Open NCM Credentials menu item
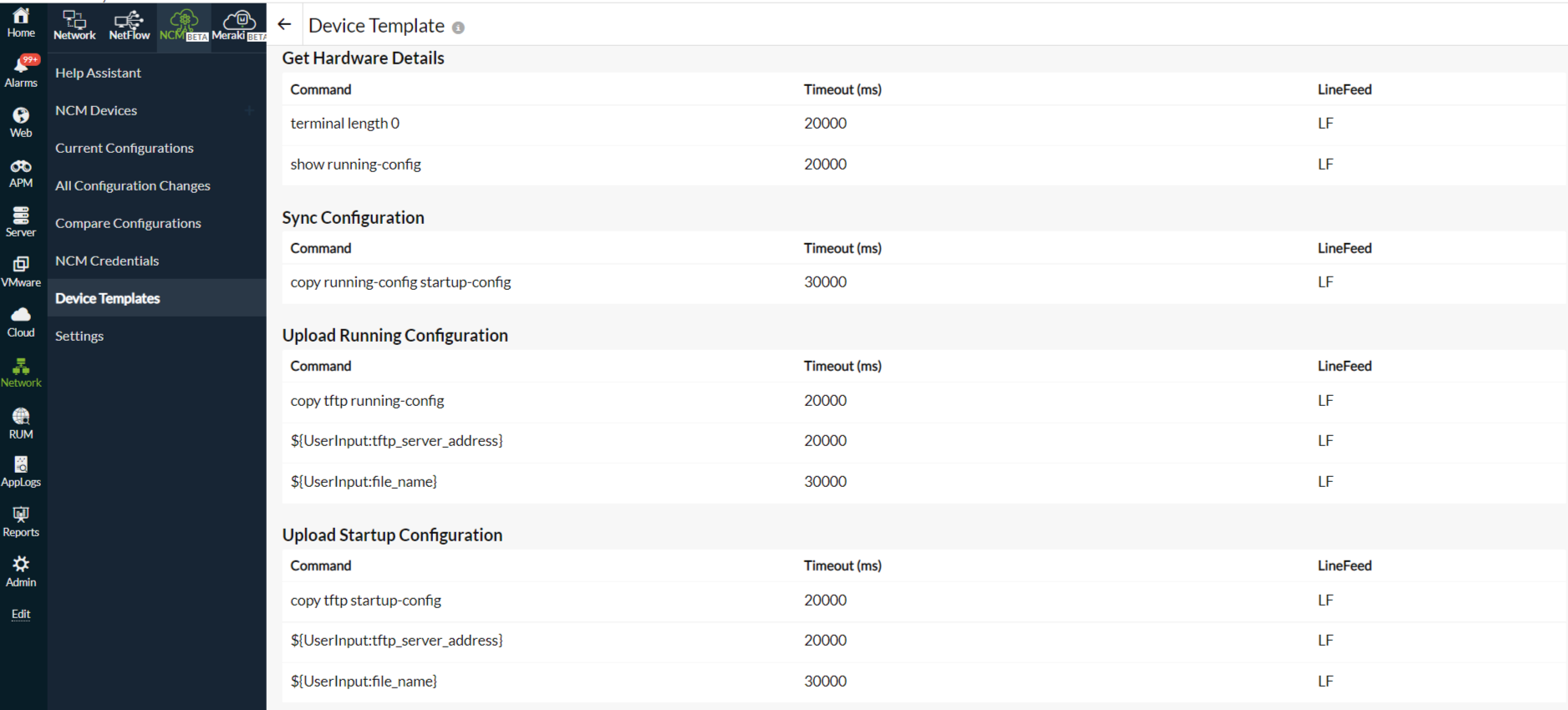The height and width of the screenshot is (710, 1568). pos(107,261)
